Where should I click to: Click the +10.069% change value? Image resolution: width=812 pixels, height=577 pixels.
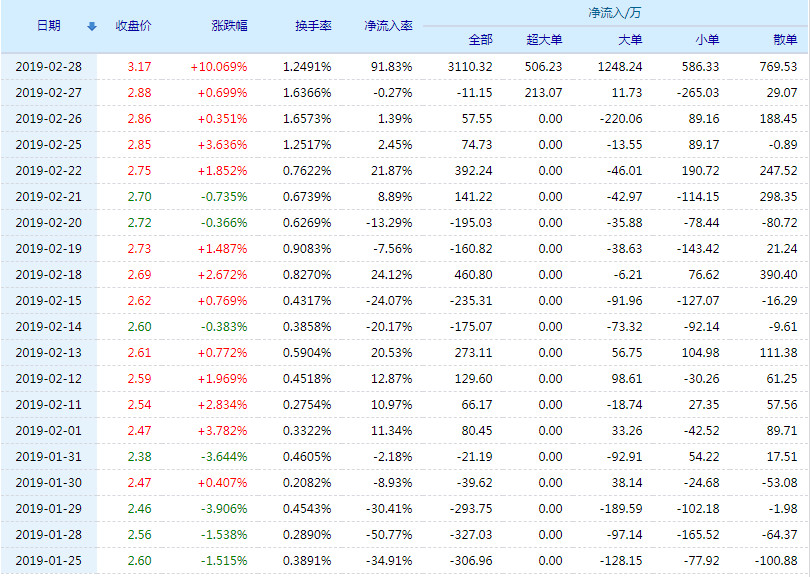pos(218,66)
